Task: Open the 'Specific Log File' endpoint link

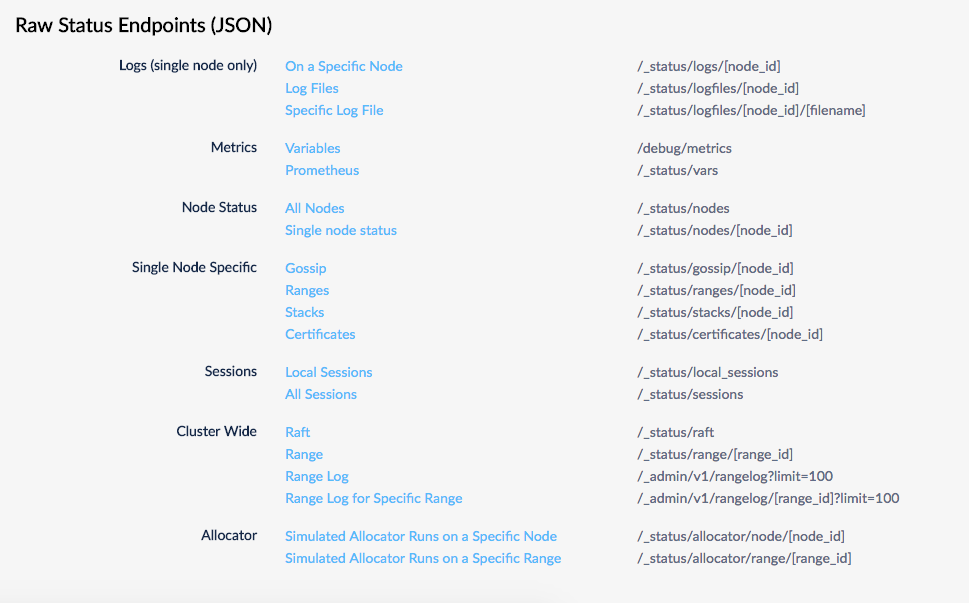Action: pyautogui.click(x=334, y=110)
